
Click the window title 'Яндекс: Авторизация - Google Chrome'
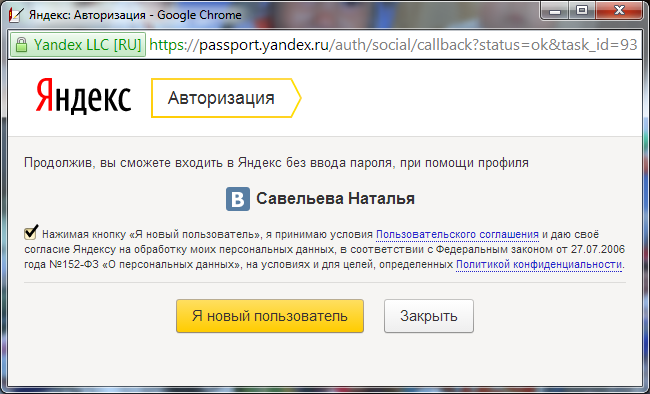click(135, 15)
